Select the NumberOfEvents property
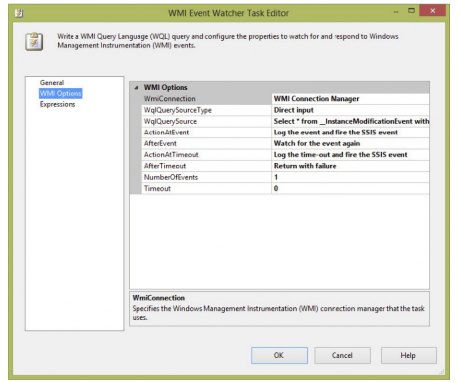 pos(207,177)
